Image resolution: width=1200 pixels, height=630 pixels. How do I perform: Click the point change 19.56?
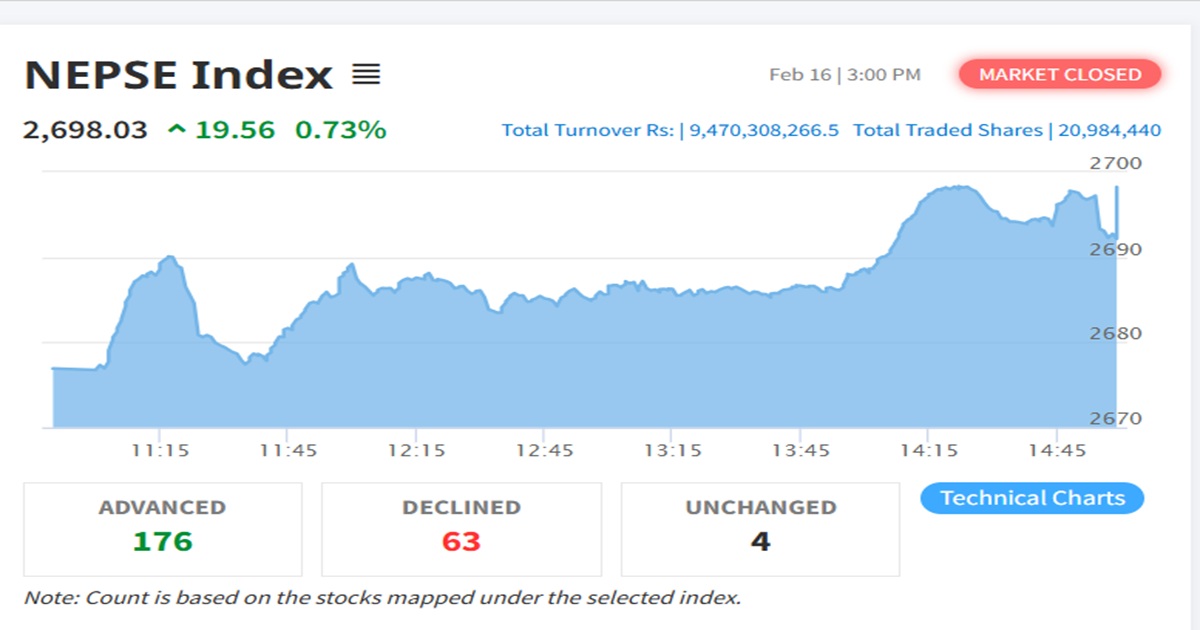pyautogui.click(x=234, y=129)
